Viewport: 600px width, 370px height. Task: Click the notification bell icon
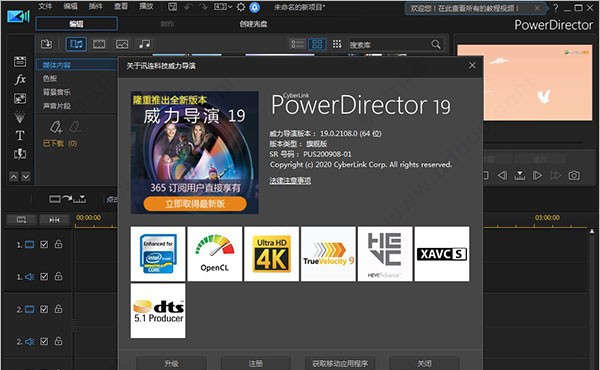[x=254, y=7]
